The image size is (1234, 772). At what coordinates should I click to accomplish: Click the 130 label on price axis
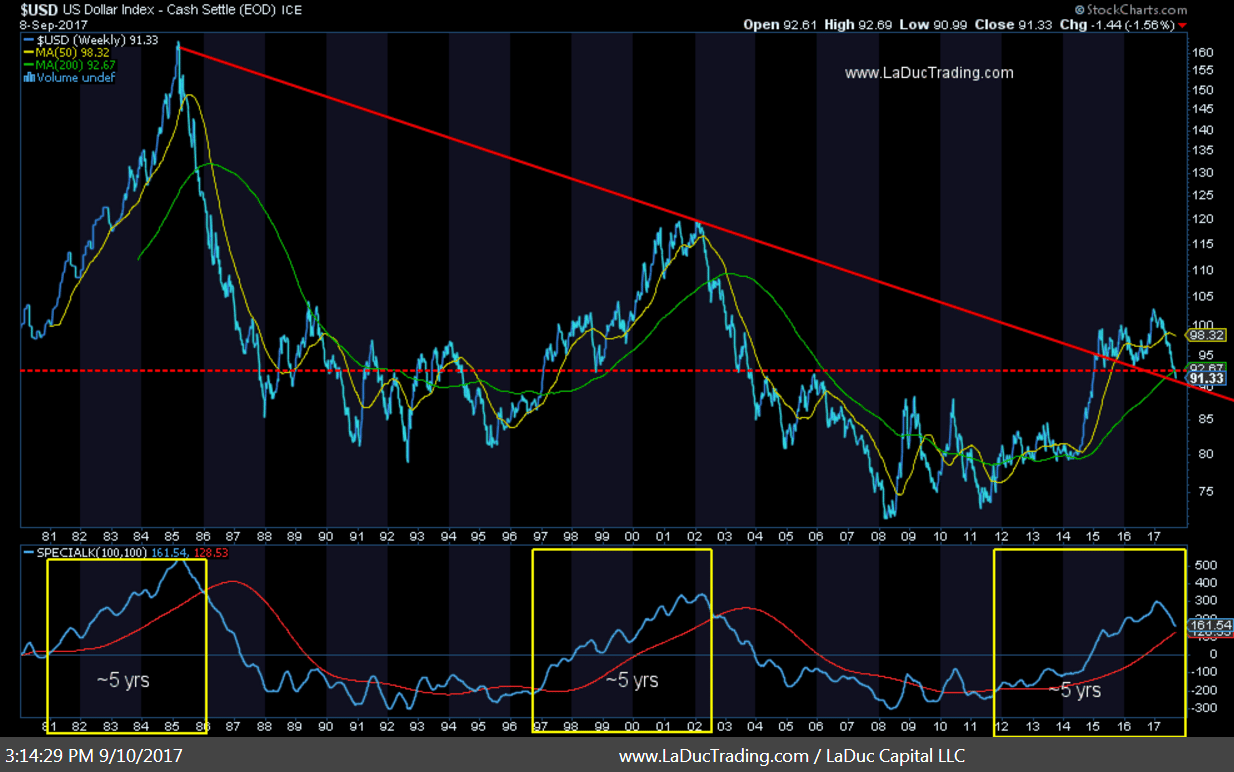pos(1202,173)
